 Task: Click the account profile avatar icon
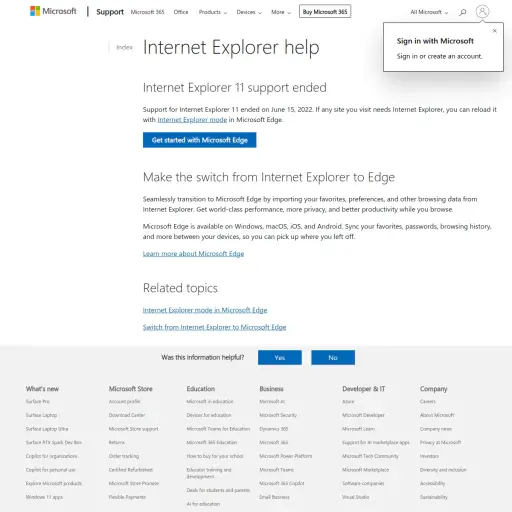coord(482,12)
